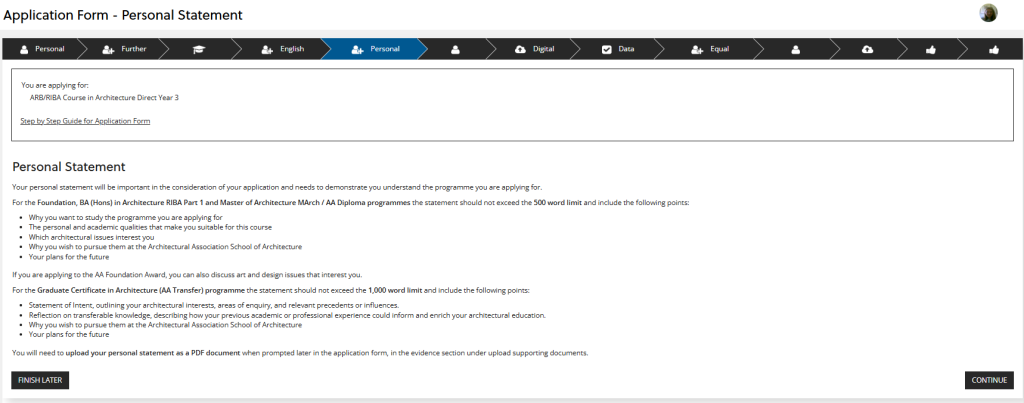1024x403 pixels.
Task: Open the cloud upload icon-only step
Action: pos(867,49)
